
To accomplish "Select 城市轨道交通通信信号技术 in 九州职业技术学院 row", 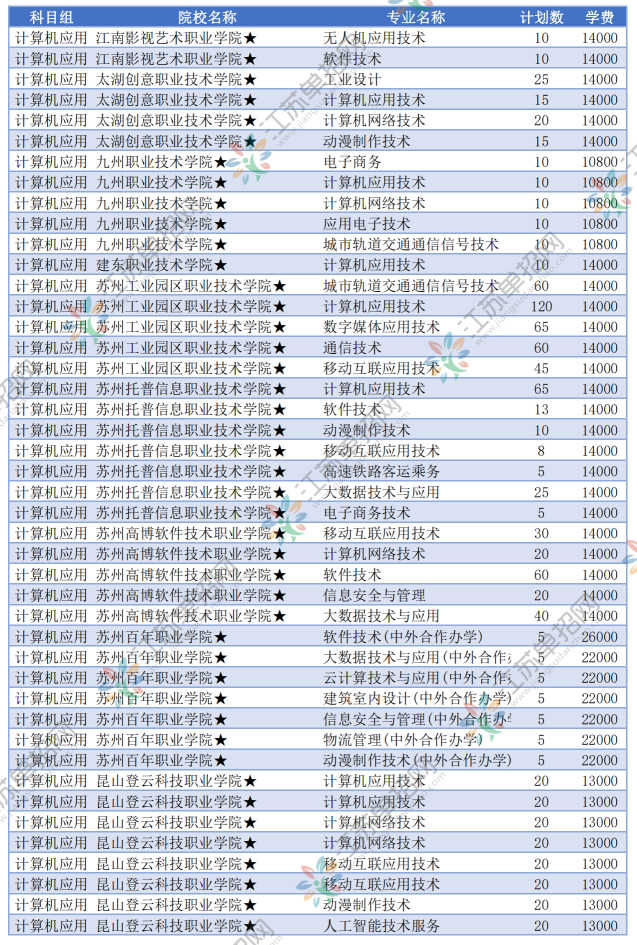I will pyautogui.click(x=411, y=245).
